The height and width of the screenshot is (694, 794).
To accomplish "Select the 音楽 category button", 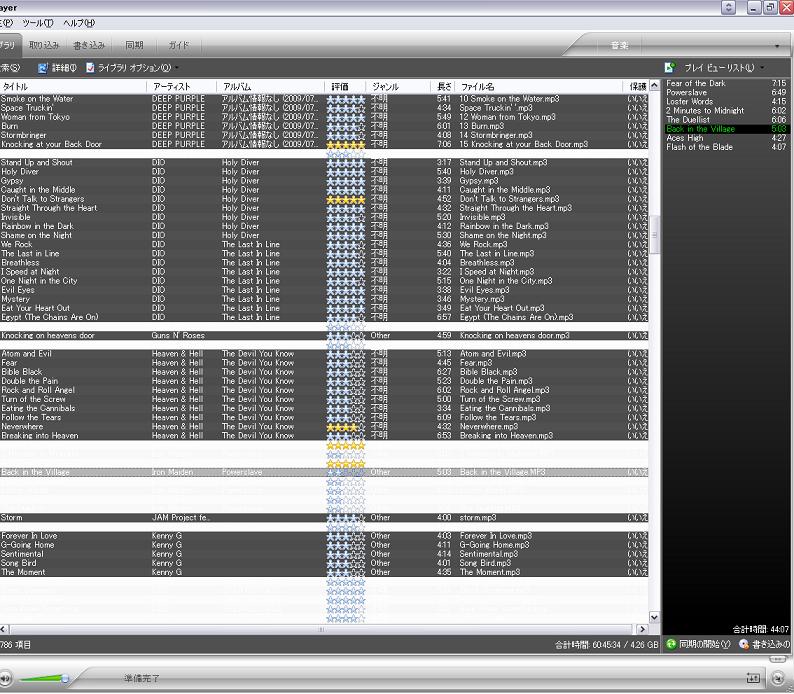I will pyautogui.click(x=619, y=46).
